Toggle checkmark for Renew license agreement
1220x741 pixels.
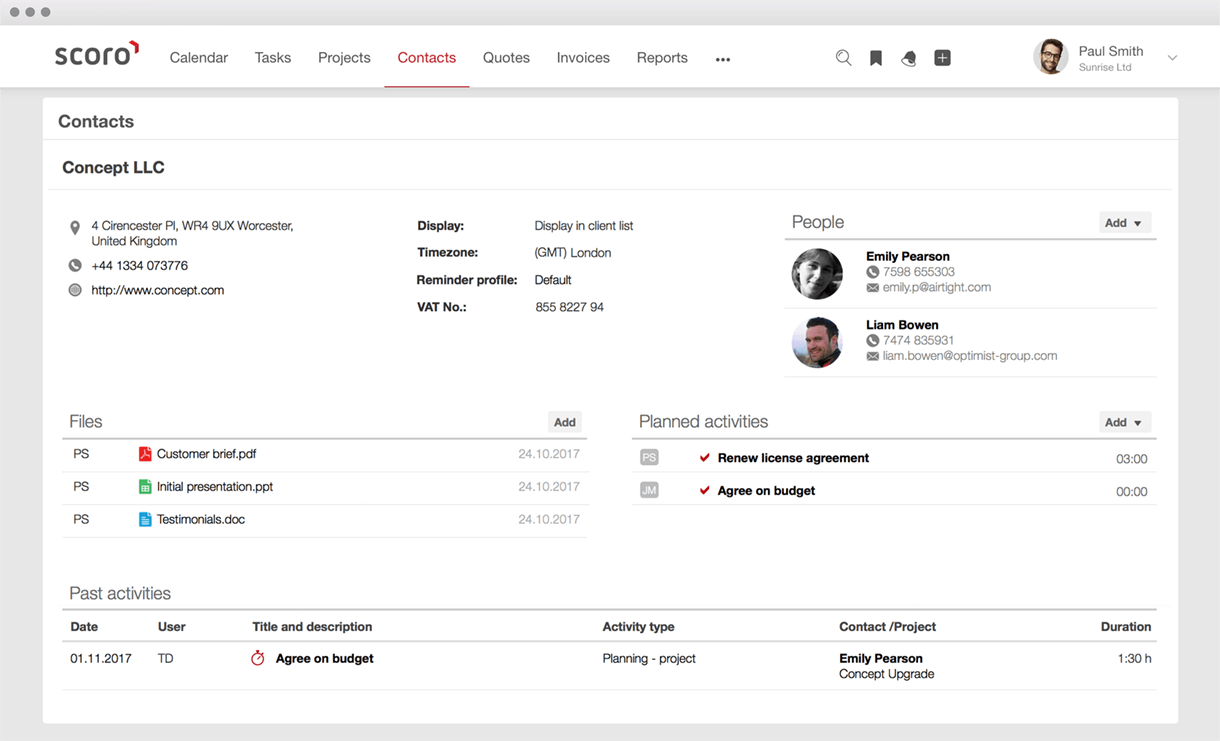tap(705, 458)
